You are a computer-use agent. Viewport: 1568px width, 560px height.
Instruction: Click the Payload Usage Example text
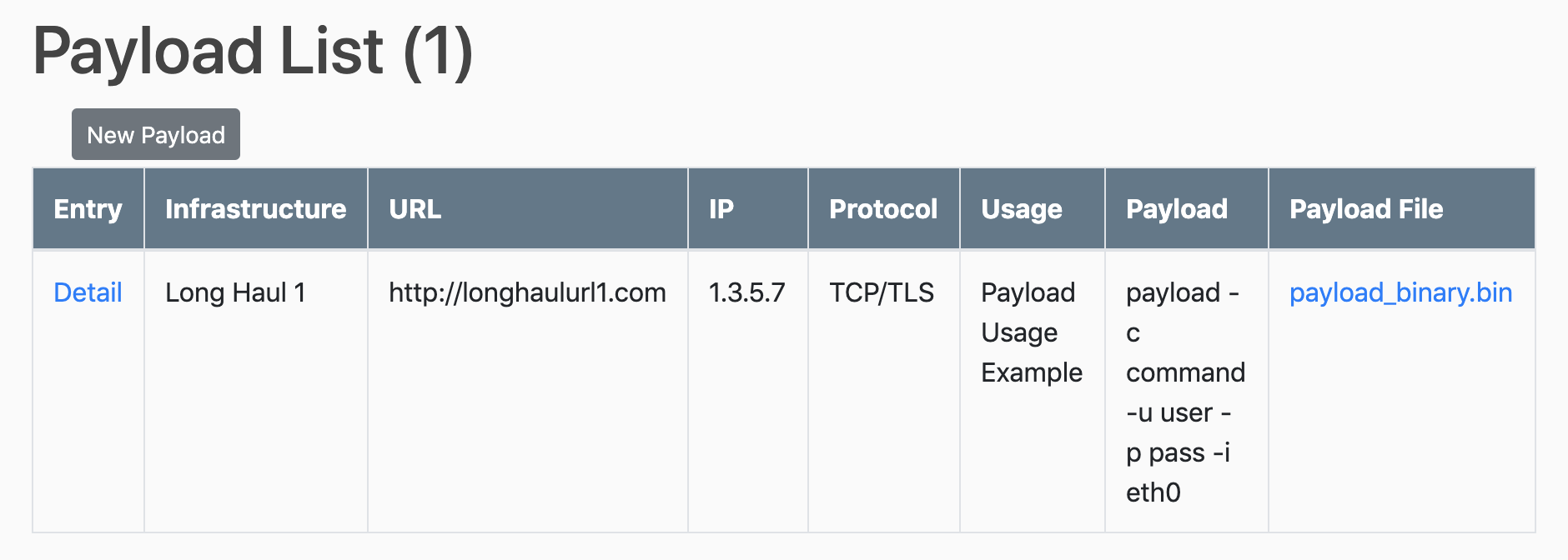(1031, 332)
